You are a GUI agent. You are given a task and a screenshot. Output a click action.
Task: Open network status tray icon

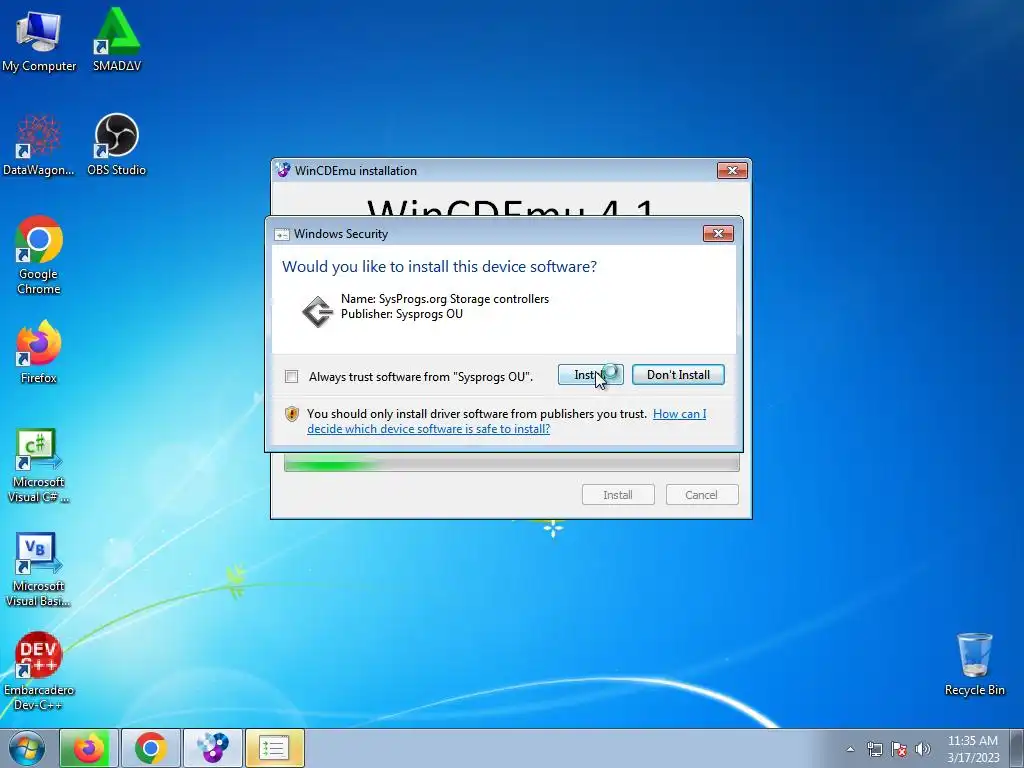point(874,749)
